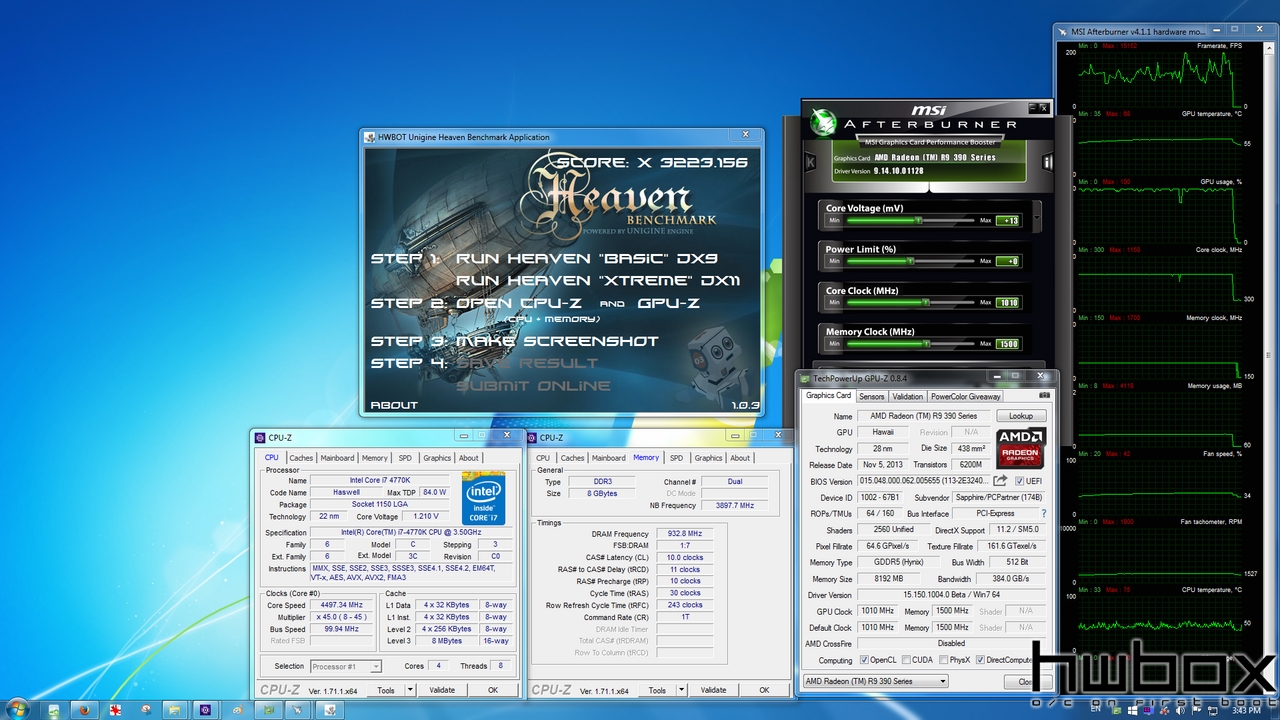
Task: Click Lookup button in GPU-Z
Action: click(x=1021, y=416)
